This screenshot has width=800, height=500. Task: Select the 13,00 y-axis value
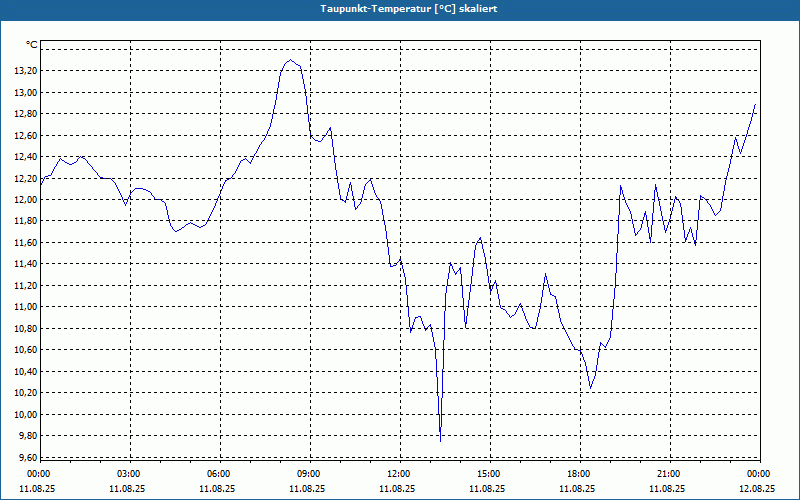(27, 92)
